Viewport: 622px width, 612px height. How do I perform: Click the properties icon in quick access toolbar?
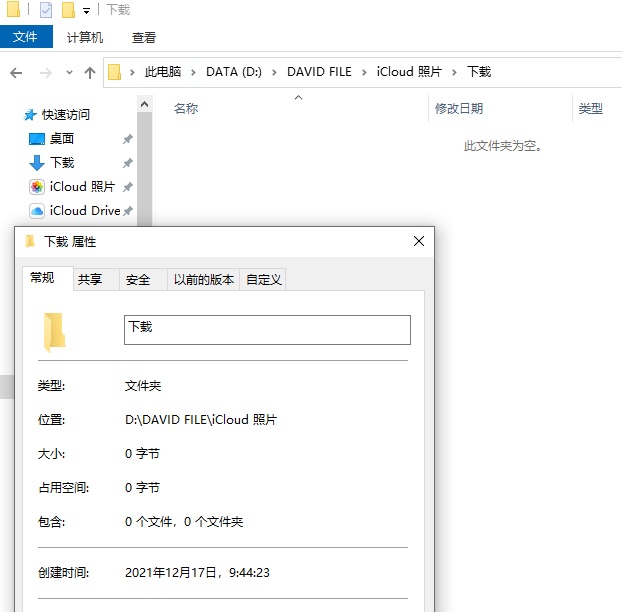[46, 10]
